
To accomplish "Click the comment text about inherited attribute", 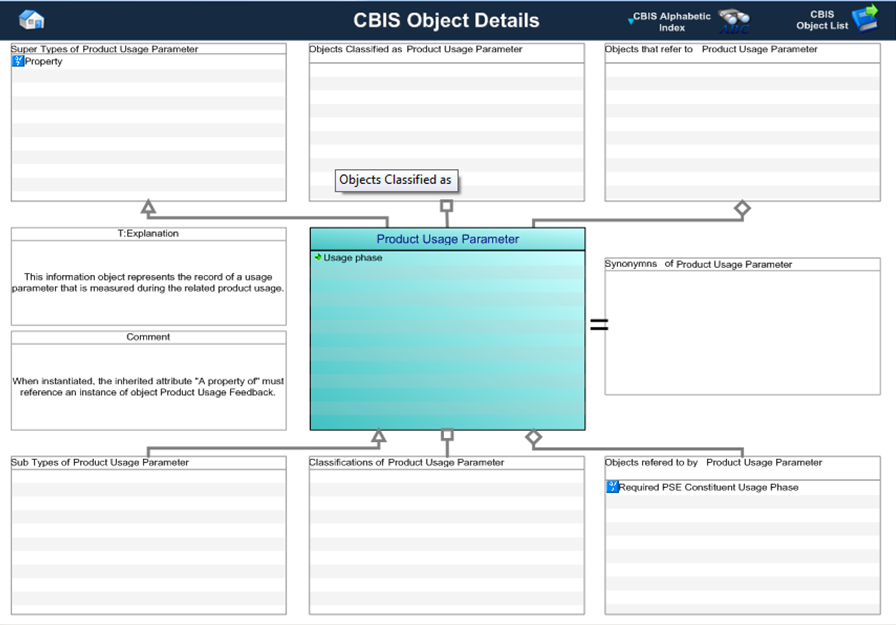I will [148, 387].
